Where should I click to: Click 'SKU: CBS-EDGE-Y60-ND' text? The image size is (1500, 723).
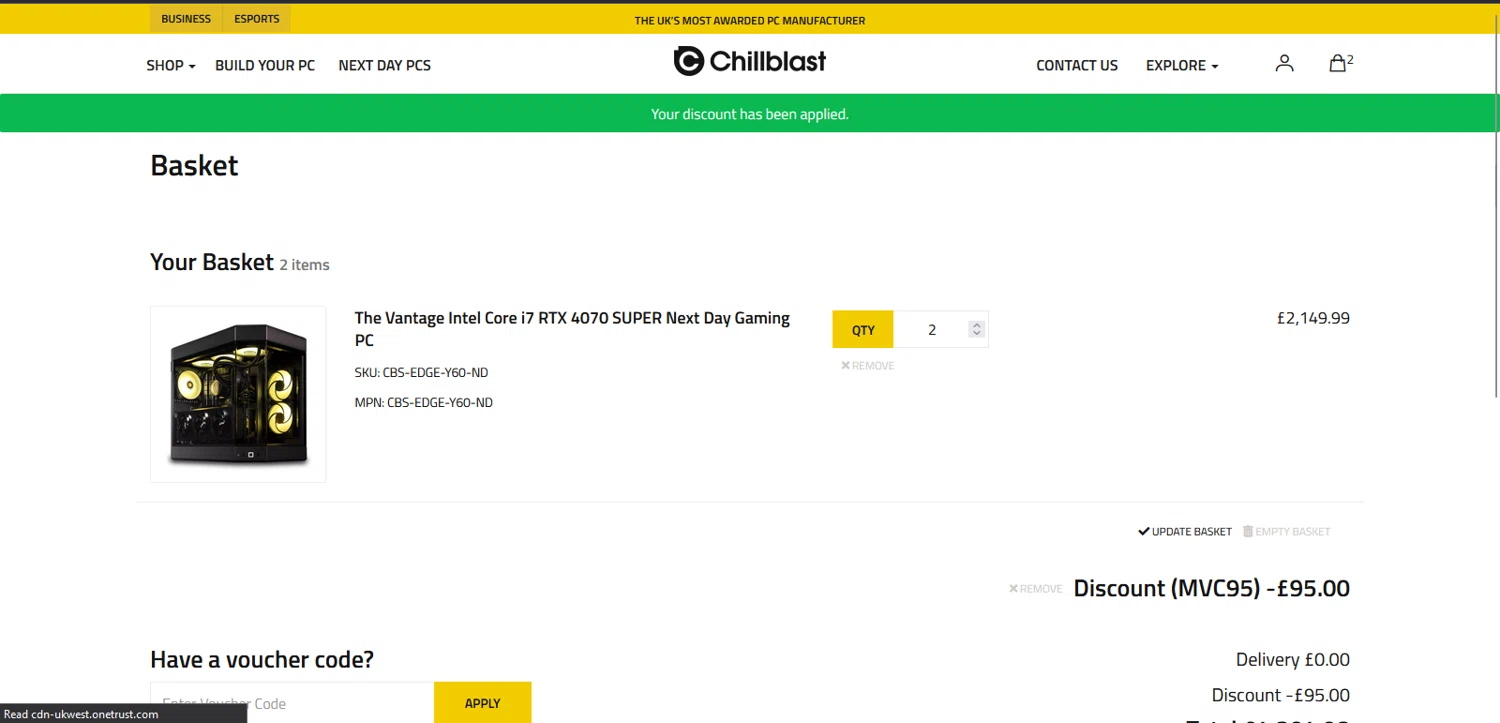coord(422,373)
